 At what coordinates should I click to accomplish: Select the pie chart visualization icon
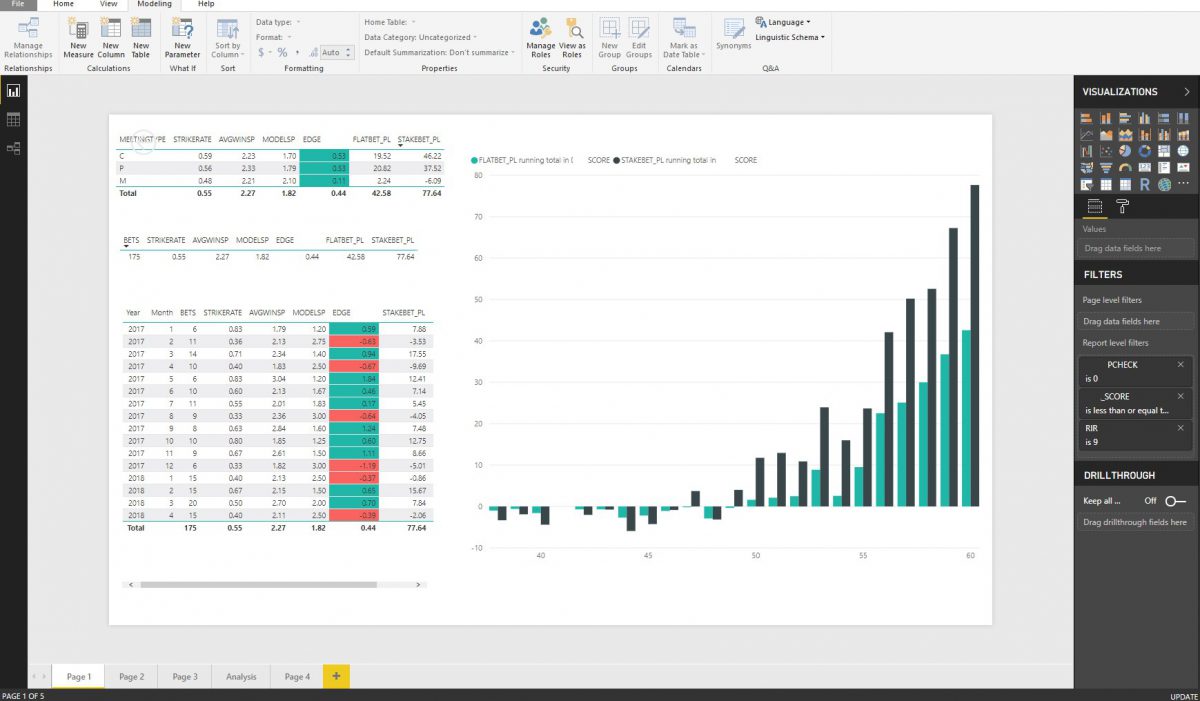1126,151
